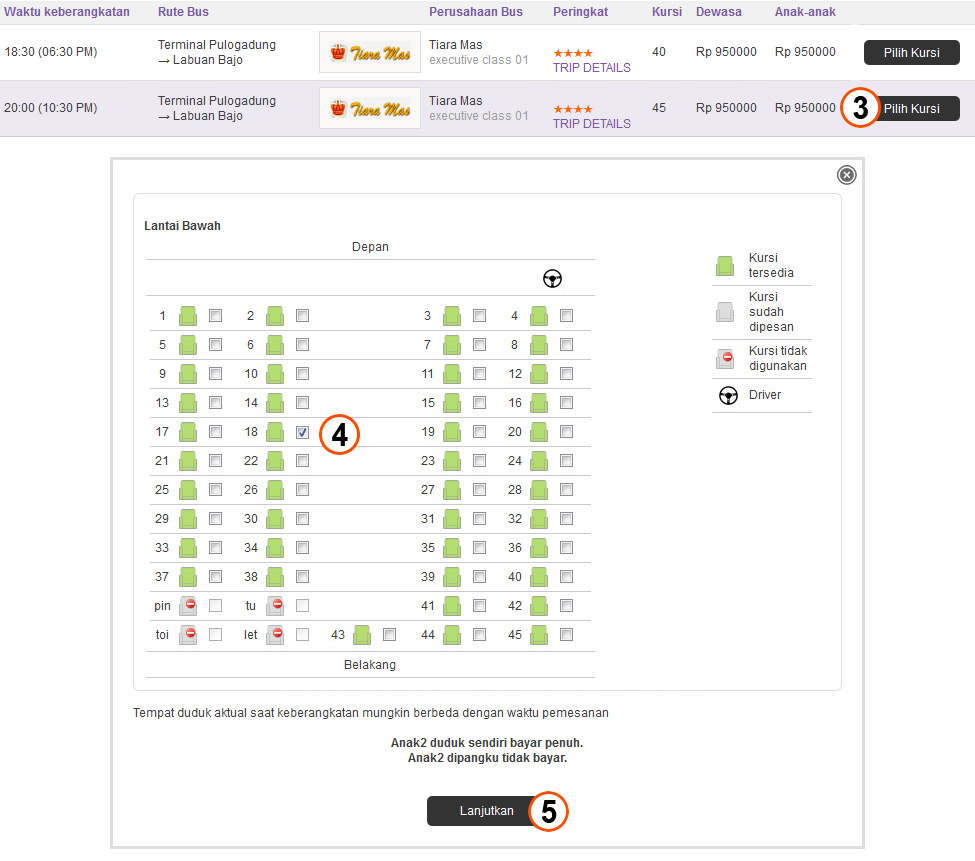The height and width of the screenshot is (861, 975).
Task: Click the Kursi column header
Action: [x=667, y=12]
